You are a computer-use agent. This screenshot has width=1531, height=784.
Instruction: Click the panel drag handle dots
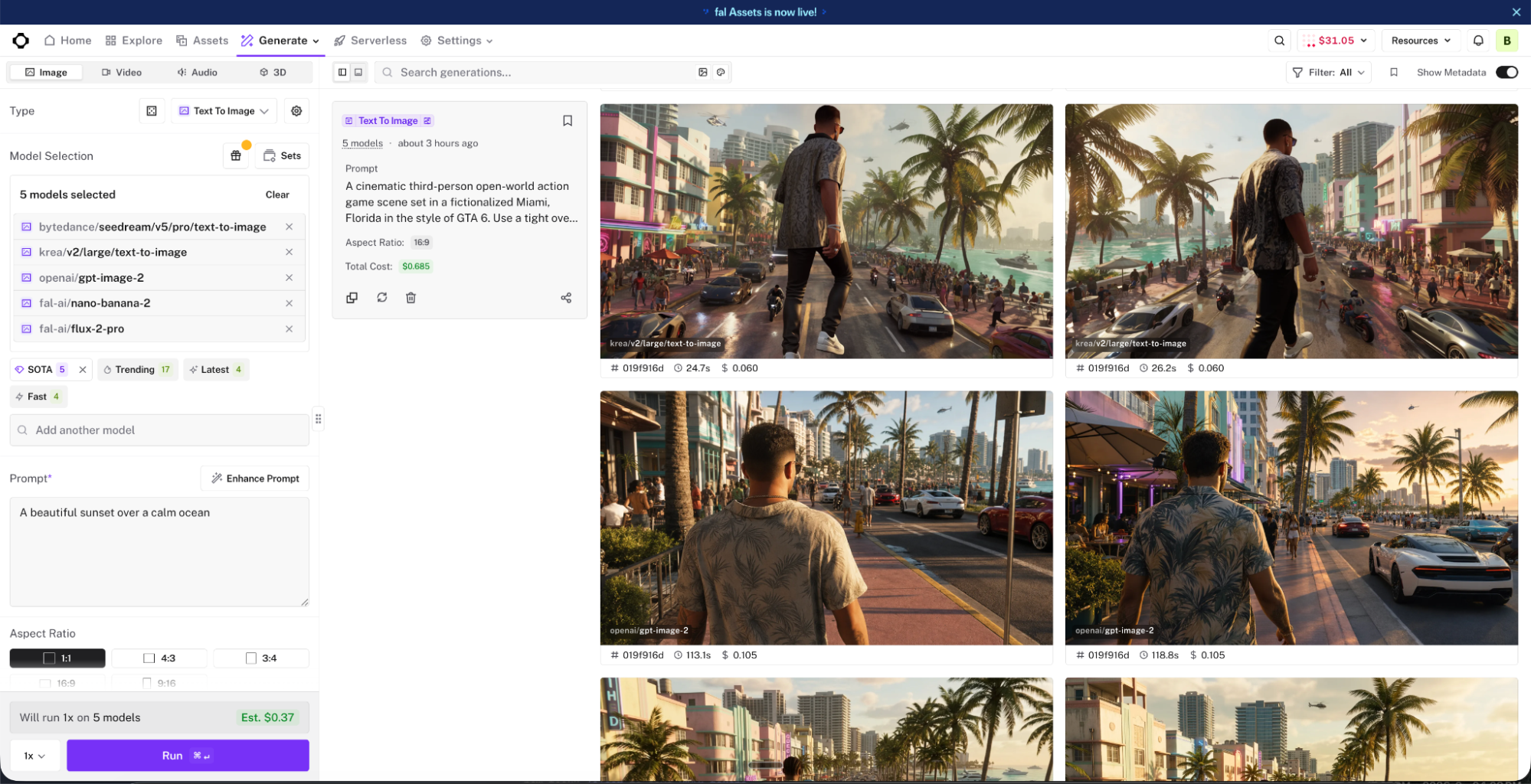coord(318,419)
